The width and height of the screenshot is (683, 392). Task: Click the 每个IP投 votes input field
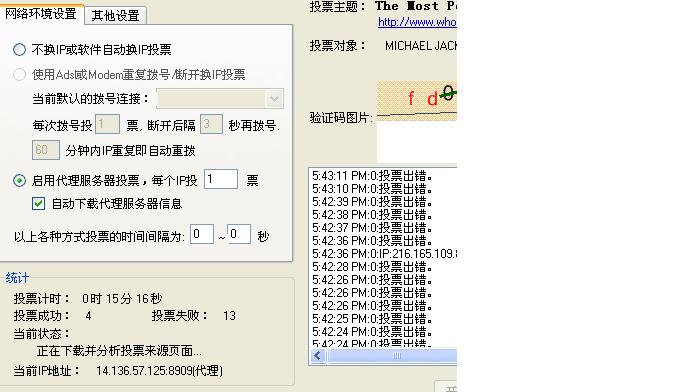pyautogui.click(x=221, y=179)
